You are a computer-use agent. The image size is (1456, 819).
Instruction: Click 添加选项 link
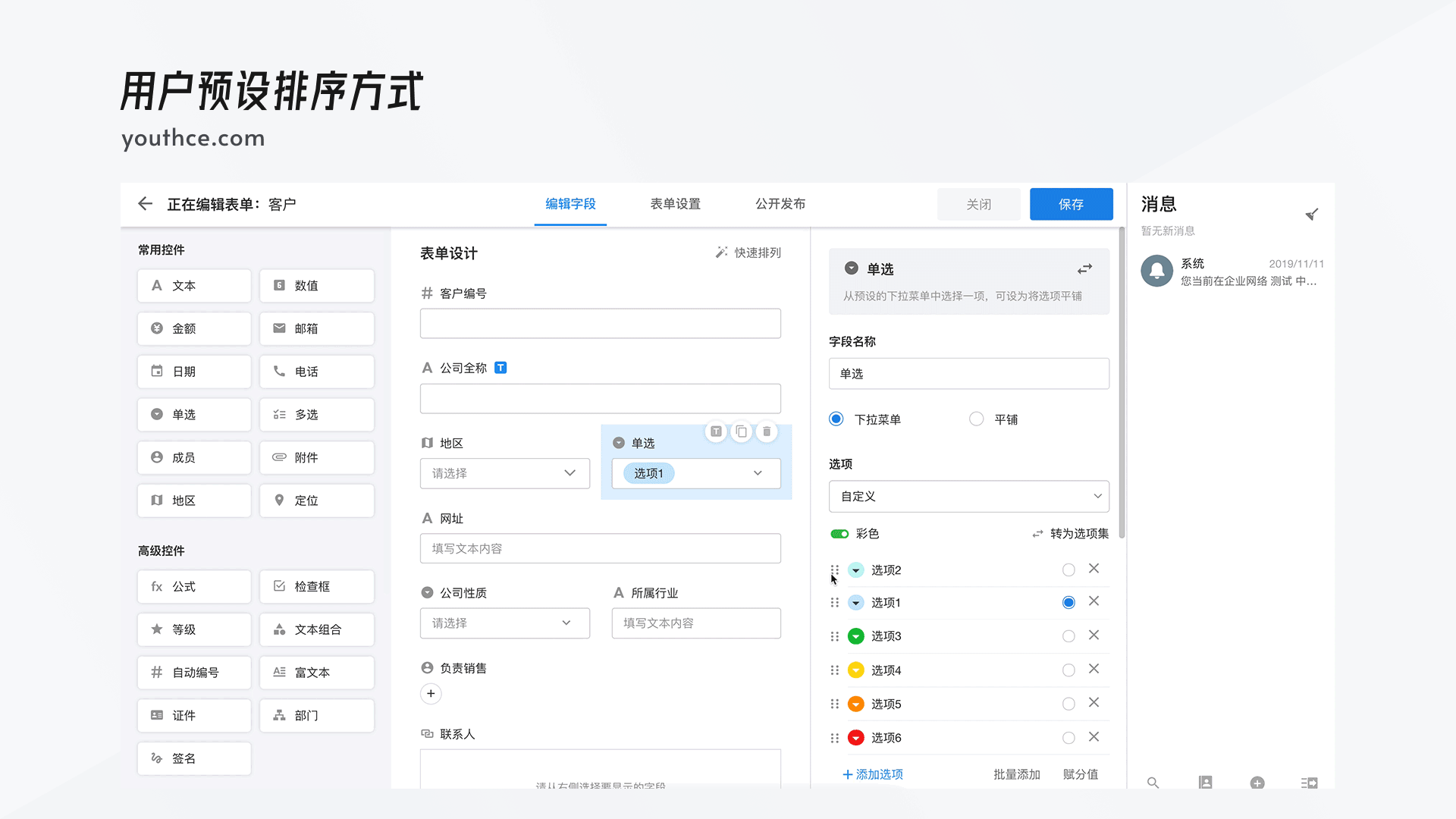pos(873,774)
